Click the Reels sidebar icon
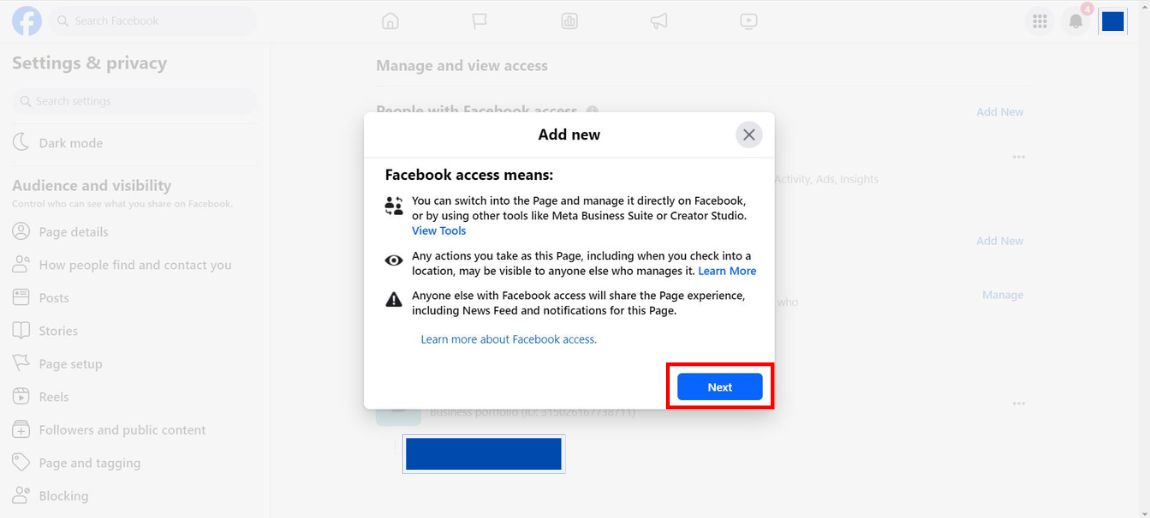Image resolution: width=1150 pixels, height=518 pixels. click(21, 397)
